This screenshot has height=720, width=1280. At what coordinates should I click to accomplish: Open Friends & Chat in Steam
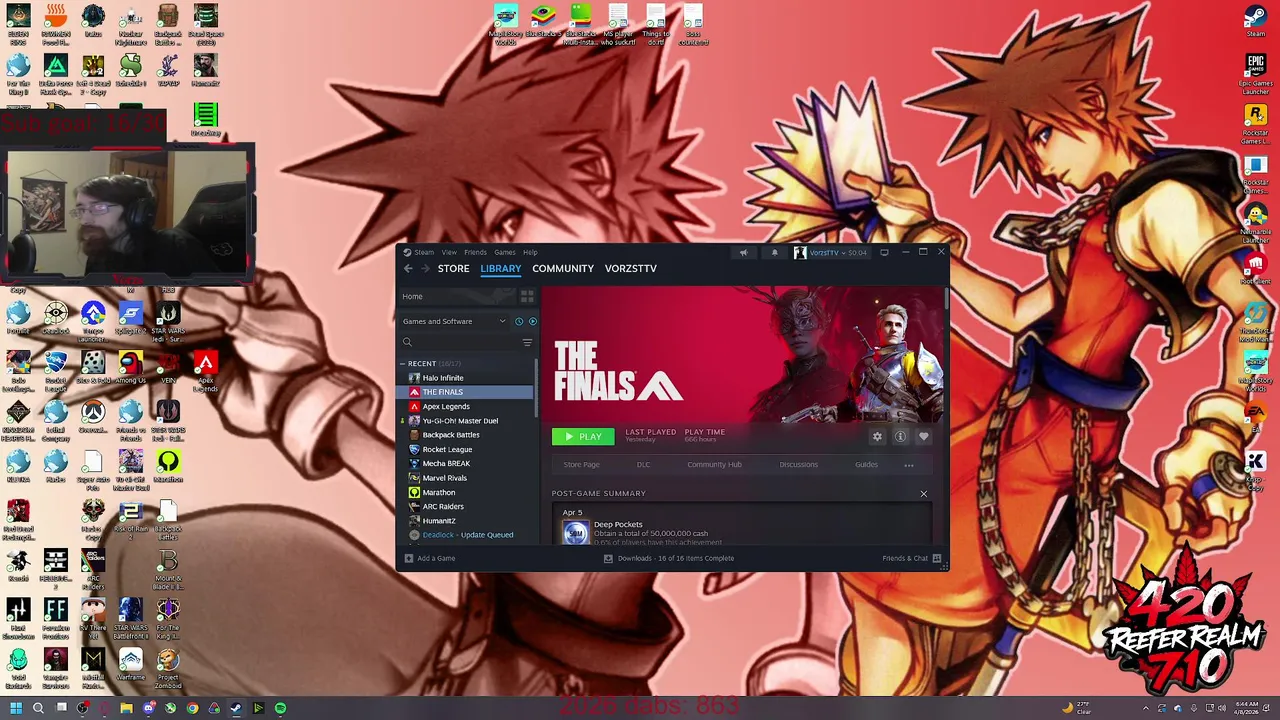click(x=912, y=558)
